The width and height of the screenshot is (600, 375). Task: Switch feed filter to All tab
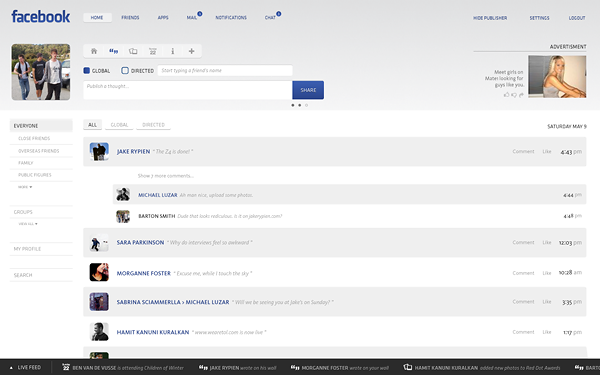93,125
